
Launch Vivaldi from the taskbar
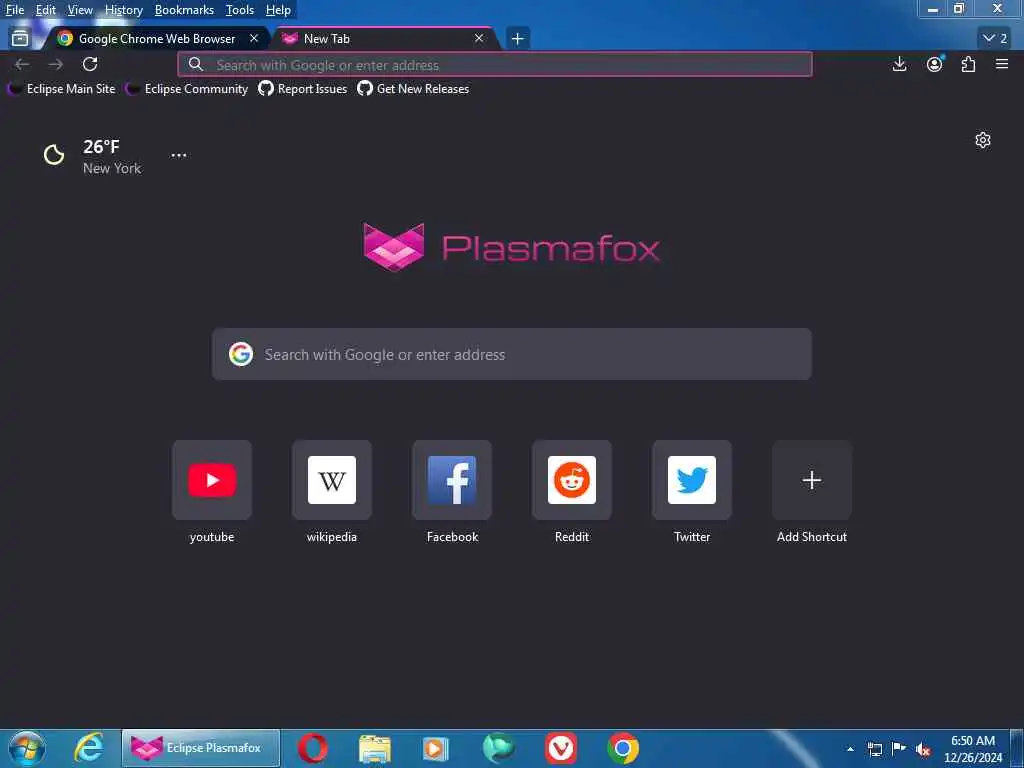[561, 748]
